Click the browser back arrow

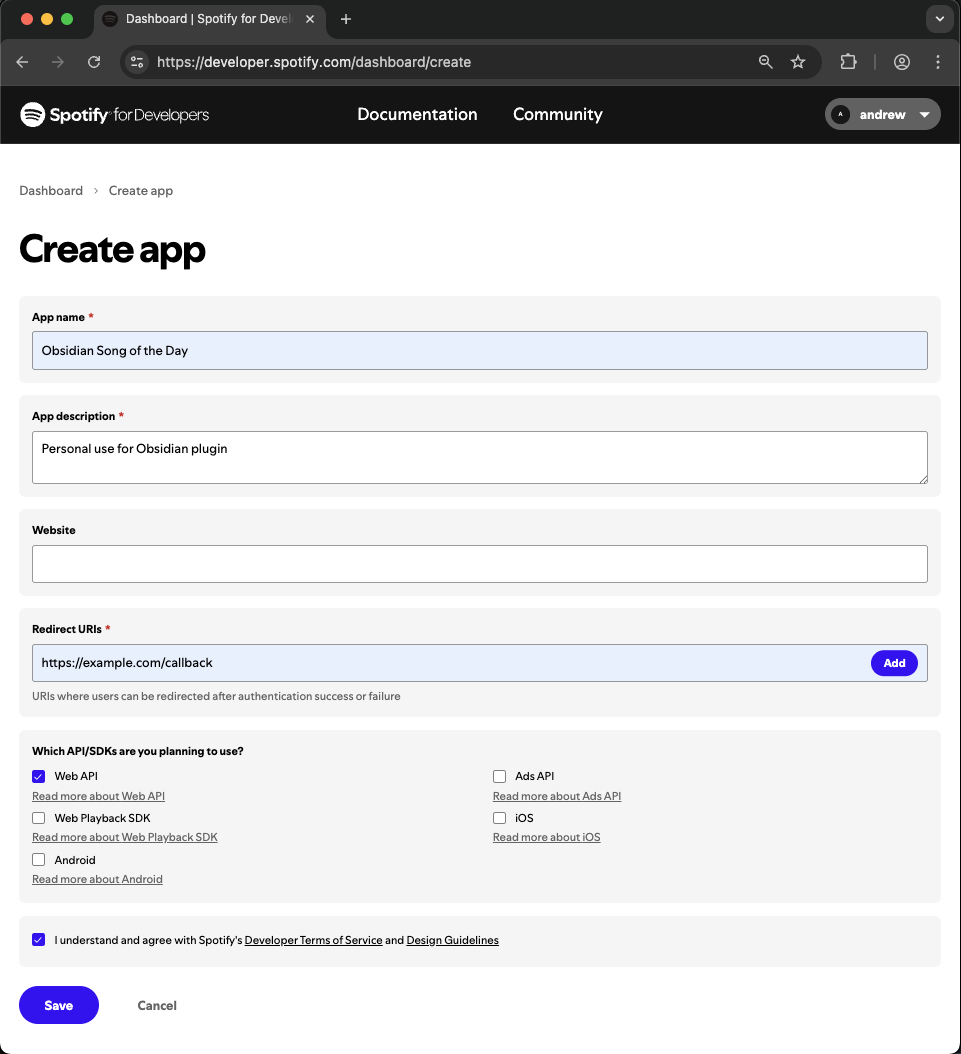[x=22, y=62]
